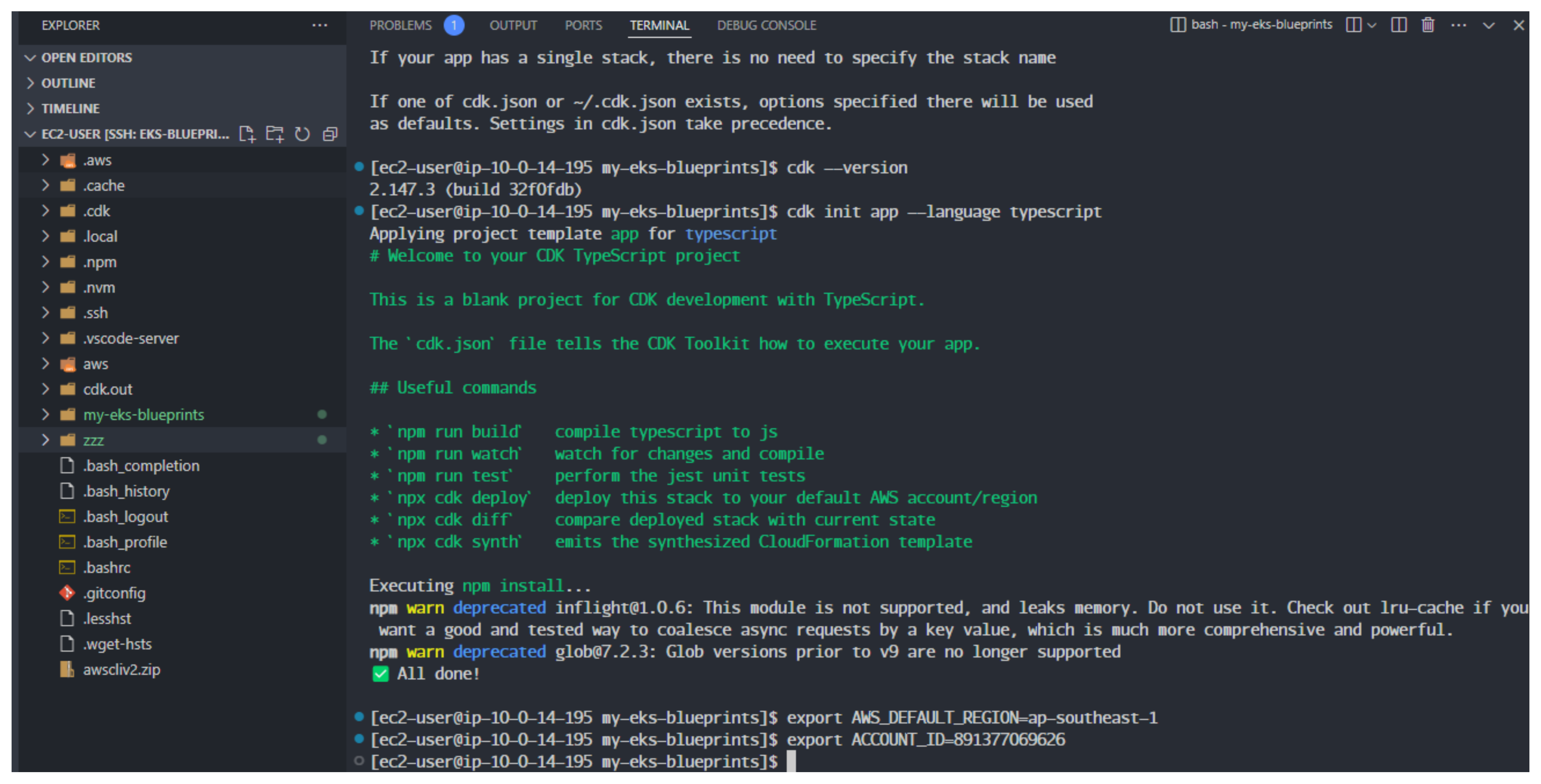Open the .bash_completion file

[x=182, y=466]
